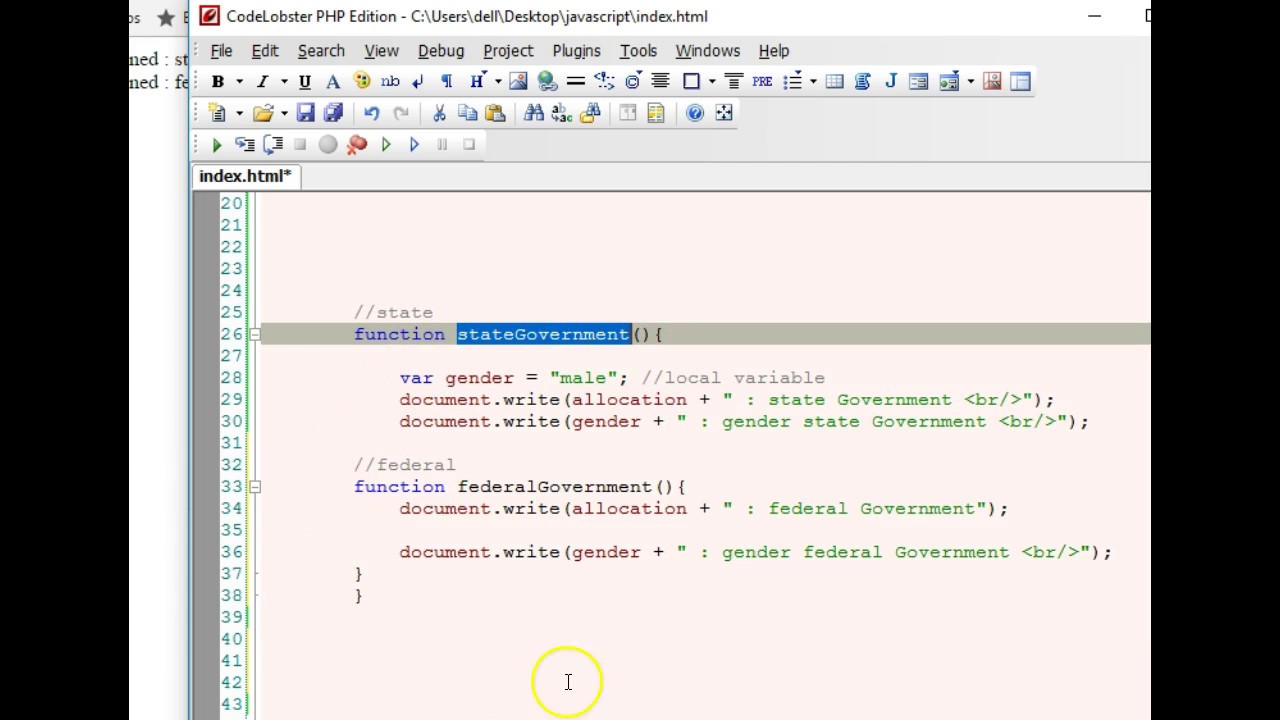Click the Step Into debug icon

[245, 145]
